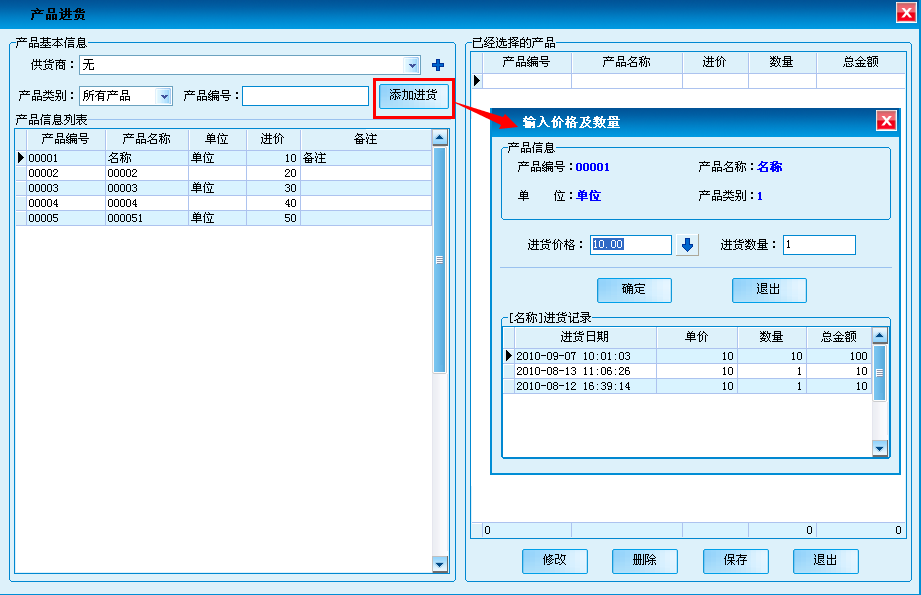Click the blue down-arrow next to 进货价格
The height and width of the screenshot is (595, 921).
[687, 245]
